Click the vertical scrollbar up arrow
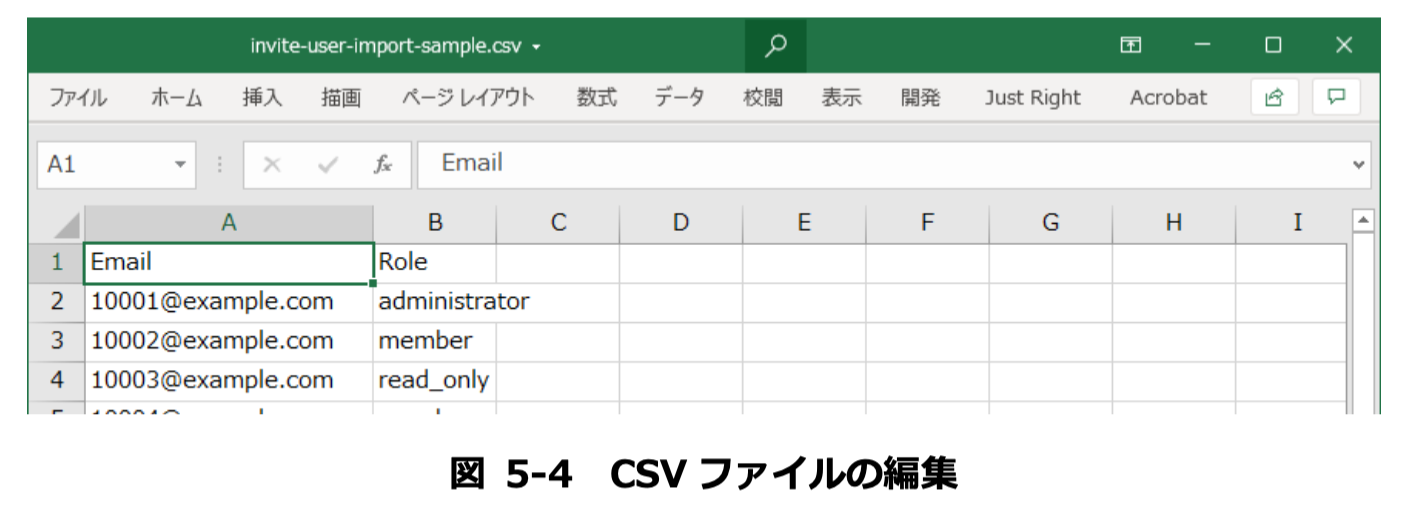Viewport: 1406px width, 508px height. [1363, 219]
